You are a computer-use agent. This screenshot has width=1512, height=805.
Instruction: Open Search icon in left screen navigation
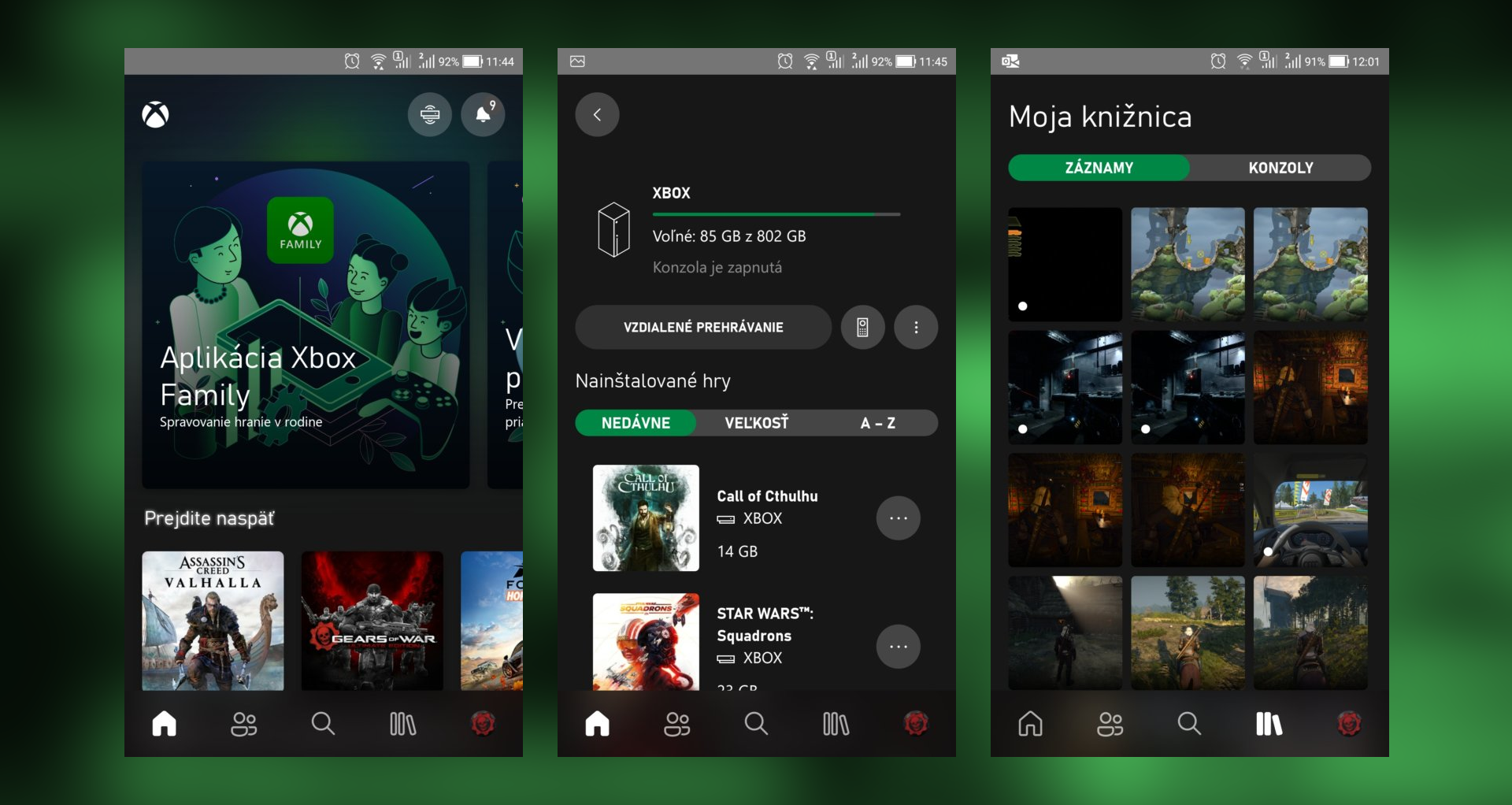tap(323, 723)
